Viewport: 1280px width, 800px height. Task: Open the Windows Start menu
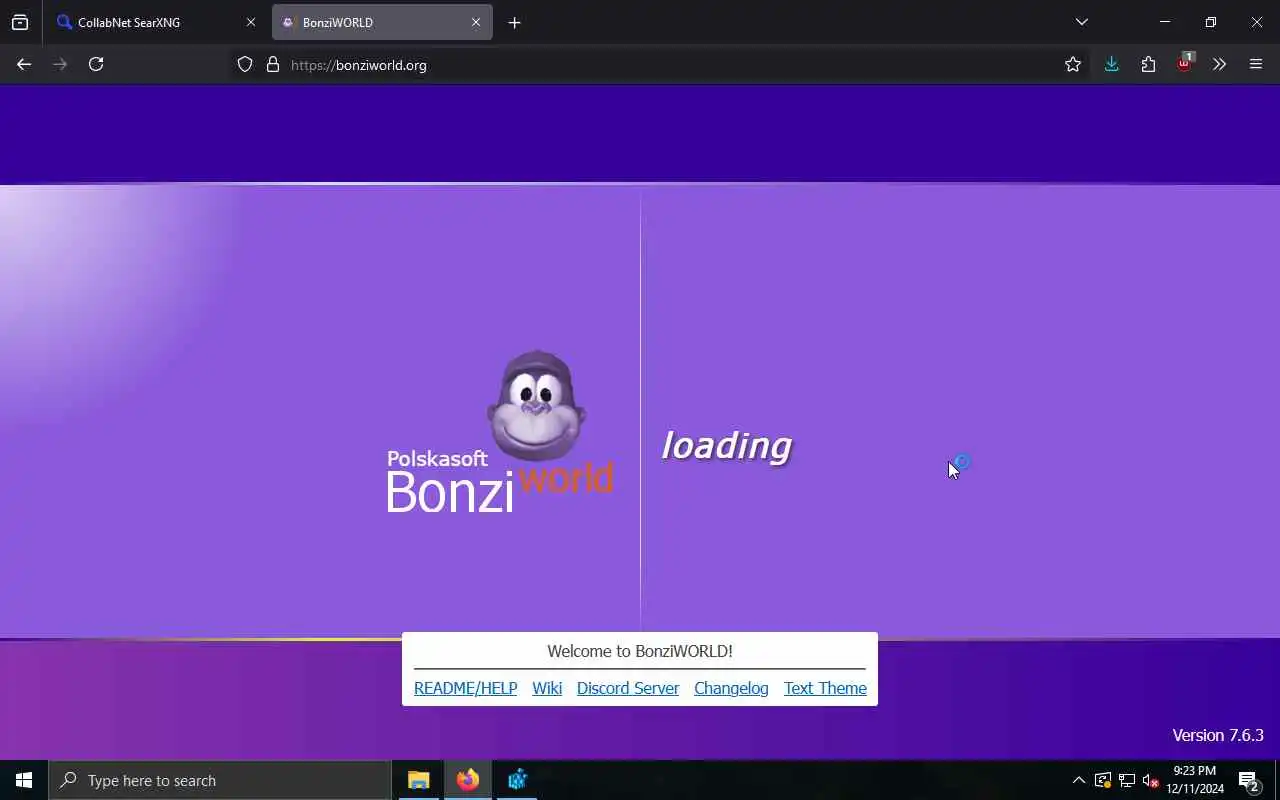(24, 780)
